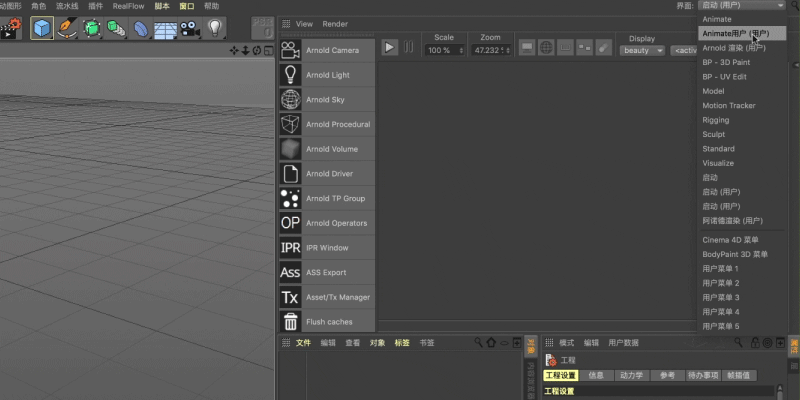Click Object Manager home path icon
The width and height of the screenshot is (800, 400).
pos(491,342)
